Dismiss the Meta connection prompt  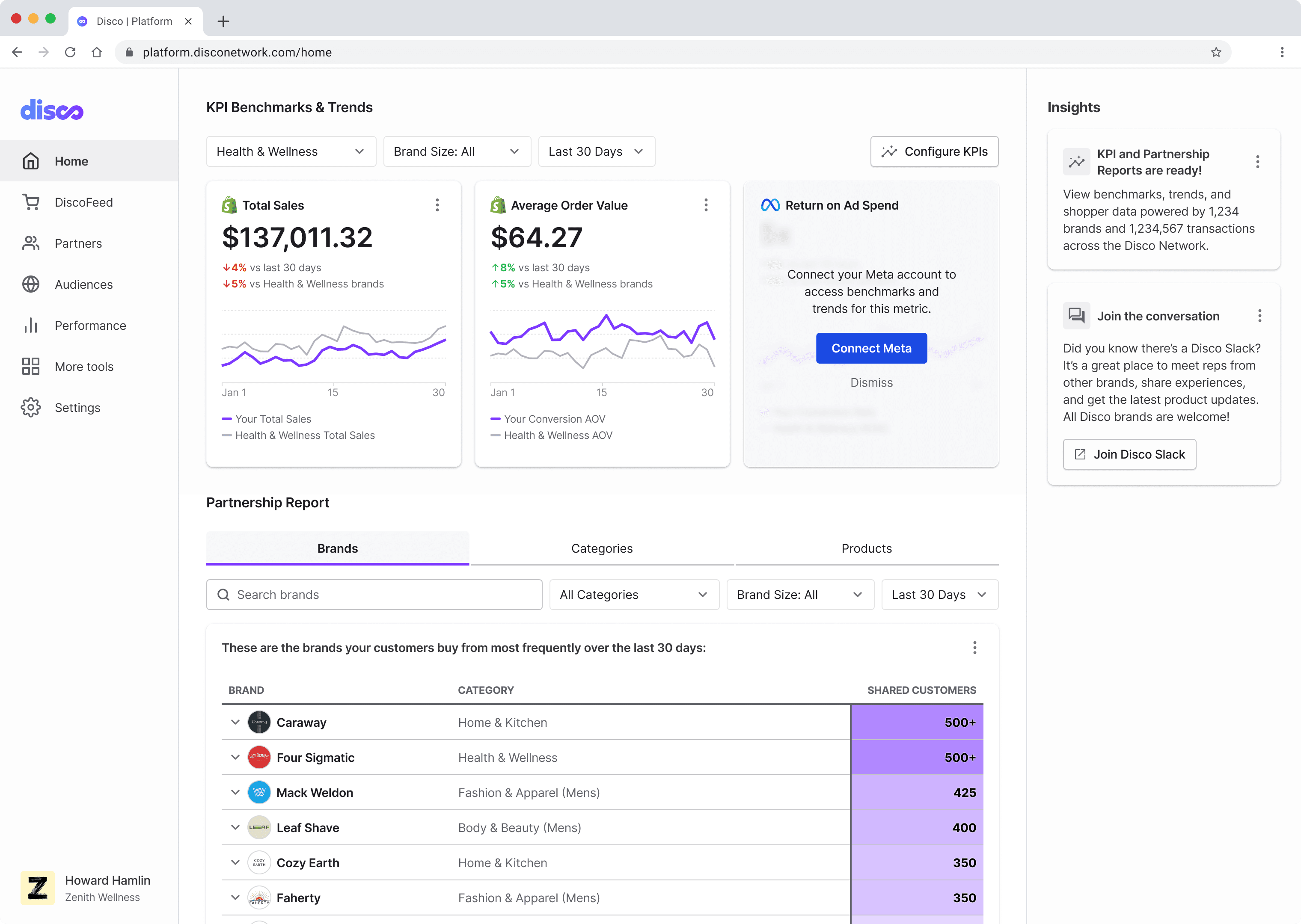click(871, 382)
